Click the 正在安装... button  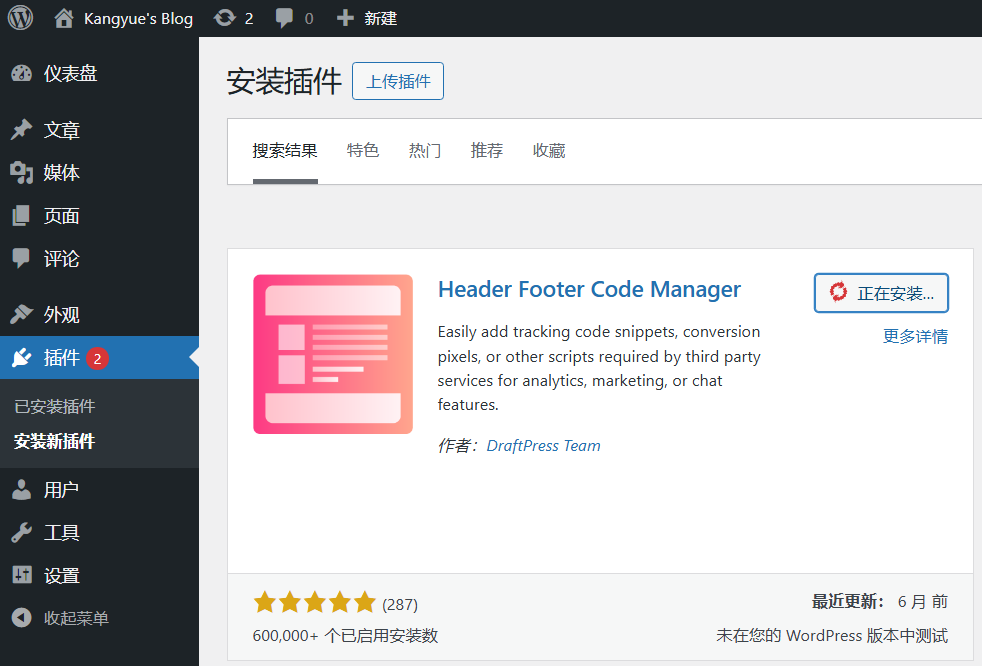881,293
